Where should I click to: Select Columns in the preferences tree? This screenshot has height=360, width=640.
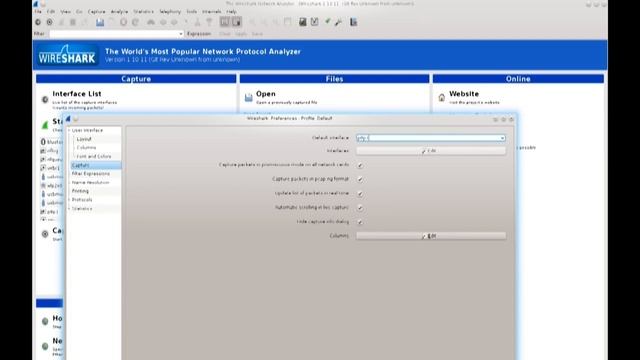coord(87,147)
